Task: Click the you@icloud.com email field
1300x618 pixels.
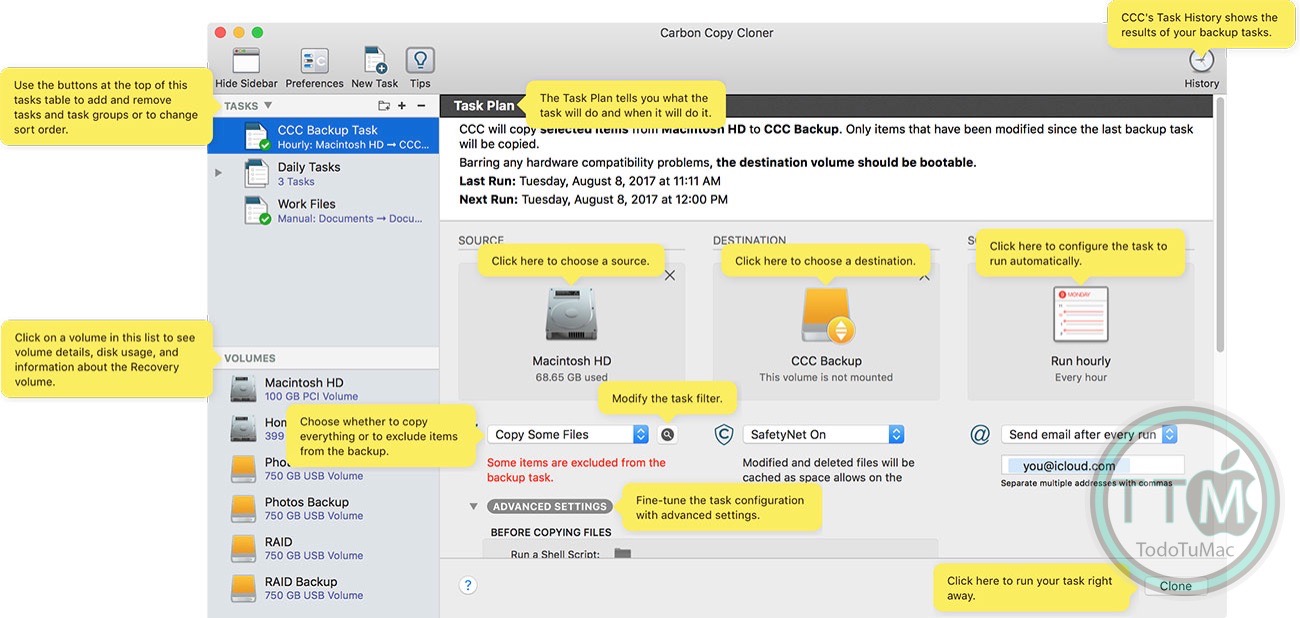Action: click(x=1093, y=466)
